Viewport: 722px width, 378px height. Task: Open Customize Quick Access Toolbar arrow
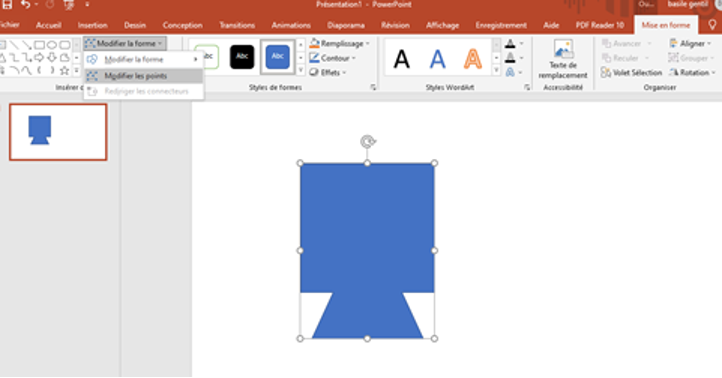tap(87, 5)
